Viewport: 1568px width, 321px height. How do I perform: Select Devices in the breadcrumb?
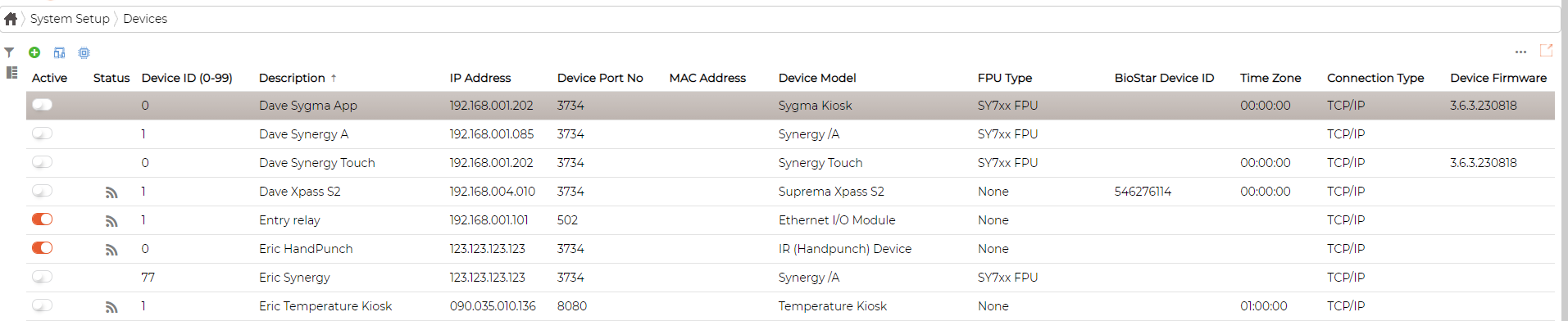pos(145,19)
